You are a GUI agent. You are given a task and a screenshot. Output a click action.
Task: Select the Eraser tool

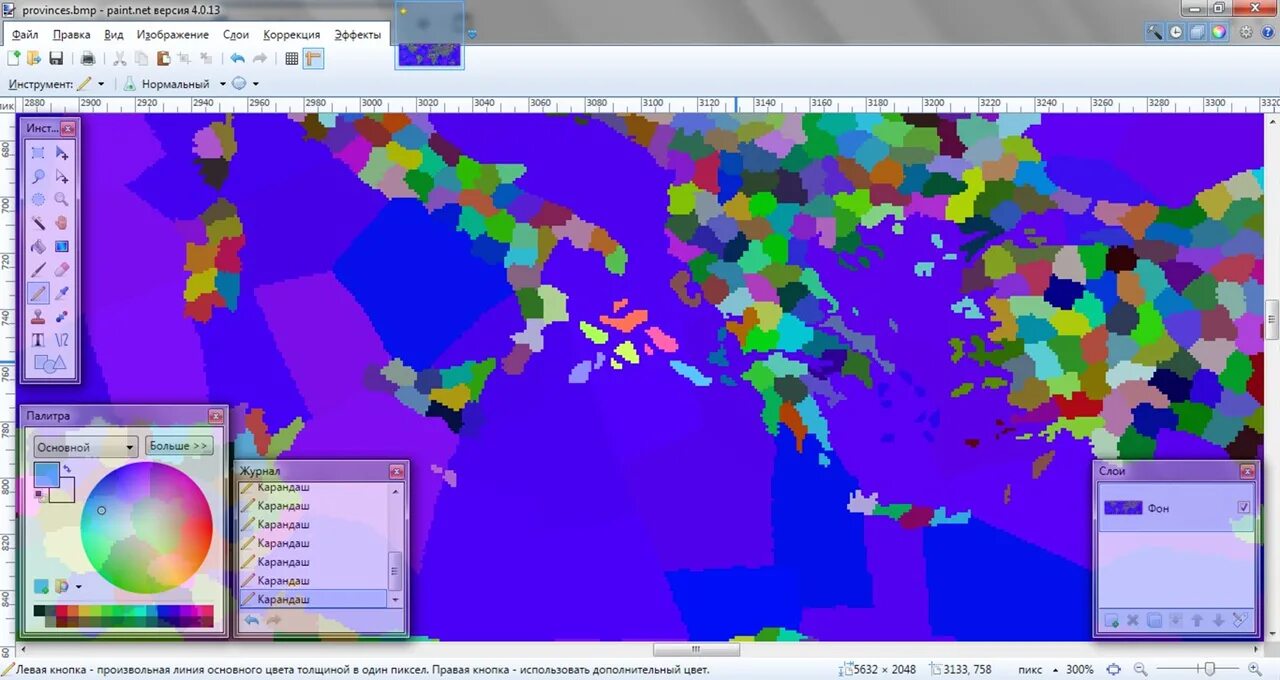point(62,269)
